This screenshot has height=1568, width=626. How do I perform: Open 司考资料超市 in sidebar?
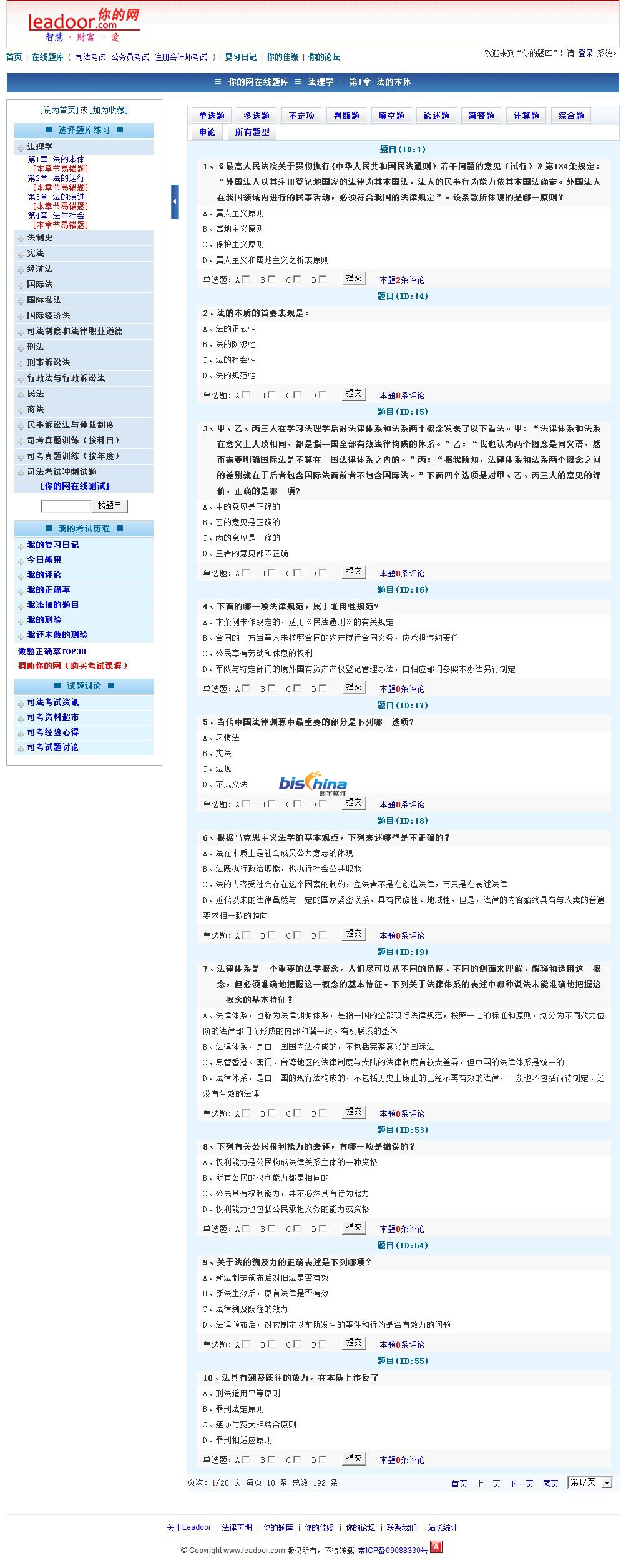pos(53,717)
